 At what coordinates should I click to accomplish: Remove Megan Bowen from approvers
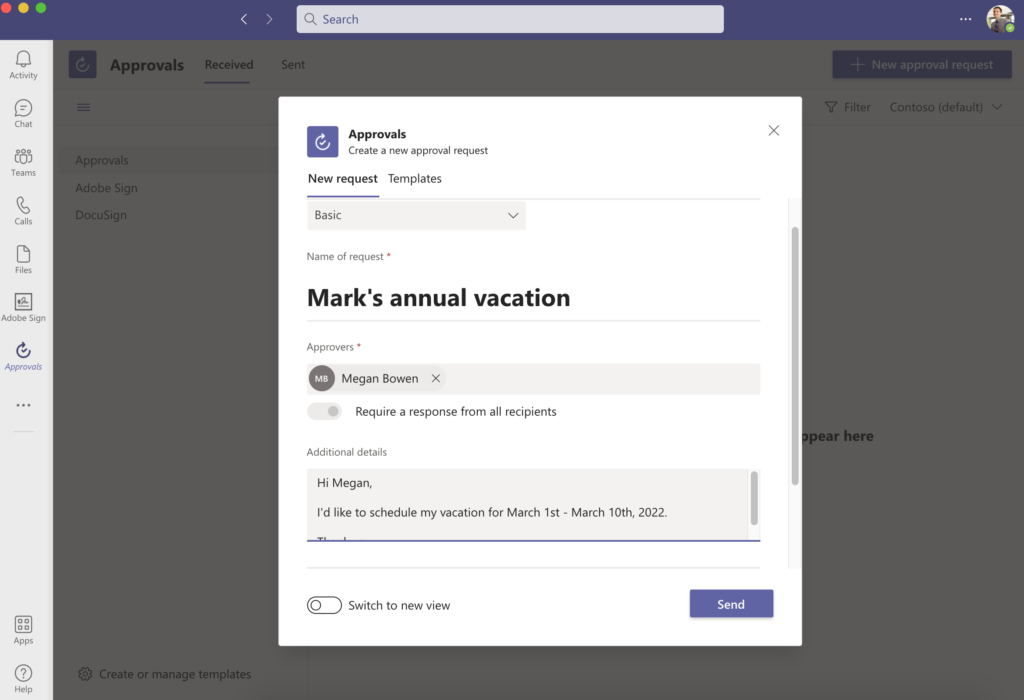436,378
